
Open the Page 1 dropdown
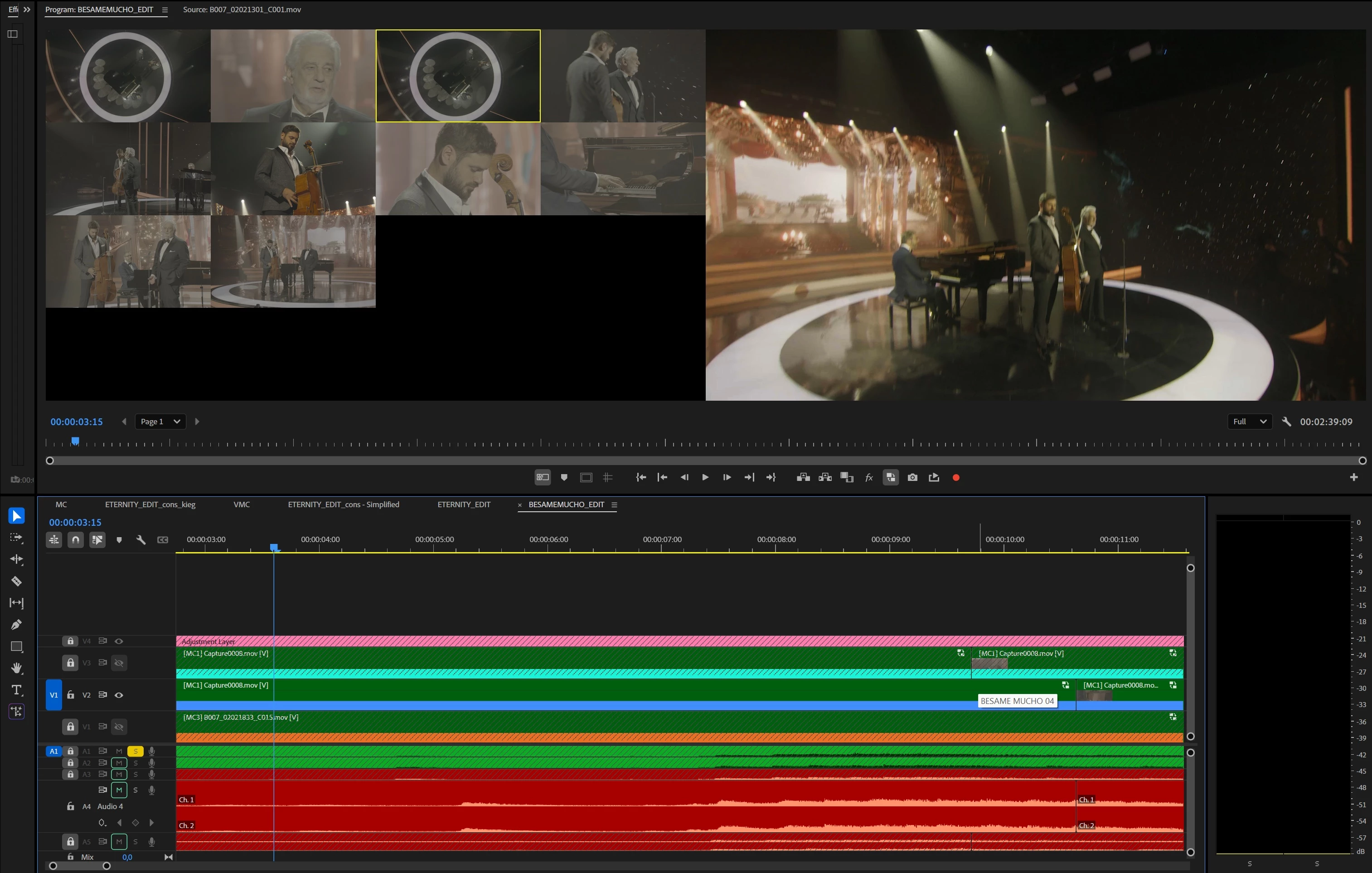tap(160, 422)
